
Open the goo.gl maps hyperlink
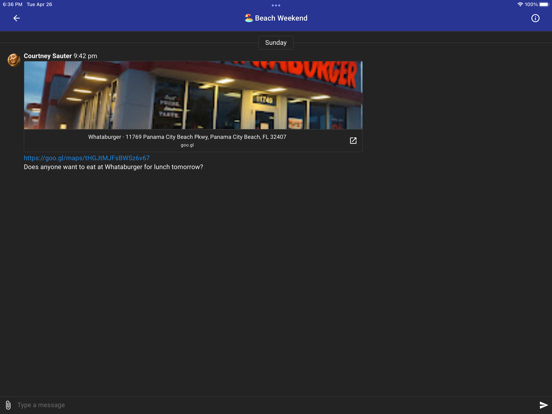[x=87, y=158]
